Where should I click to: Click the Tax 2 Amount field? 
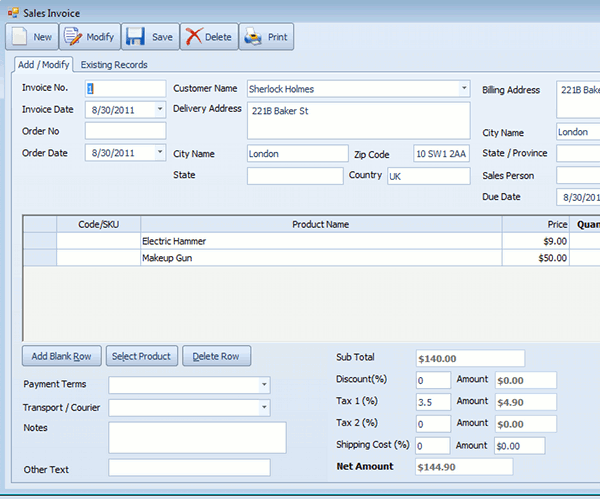click(526, 424)
